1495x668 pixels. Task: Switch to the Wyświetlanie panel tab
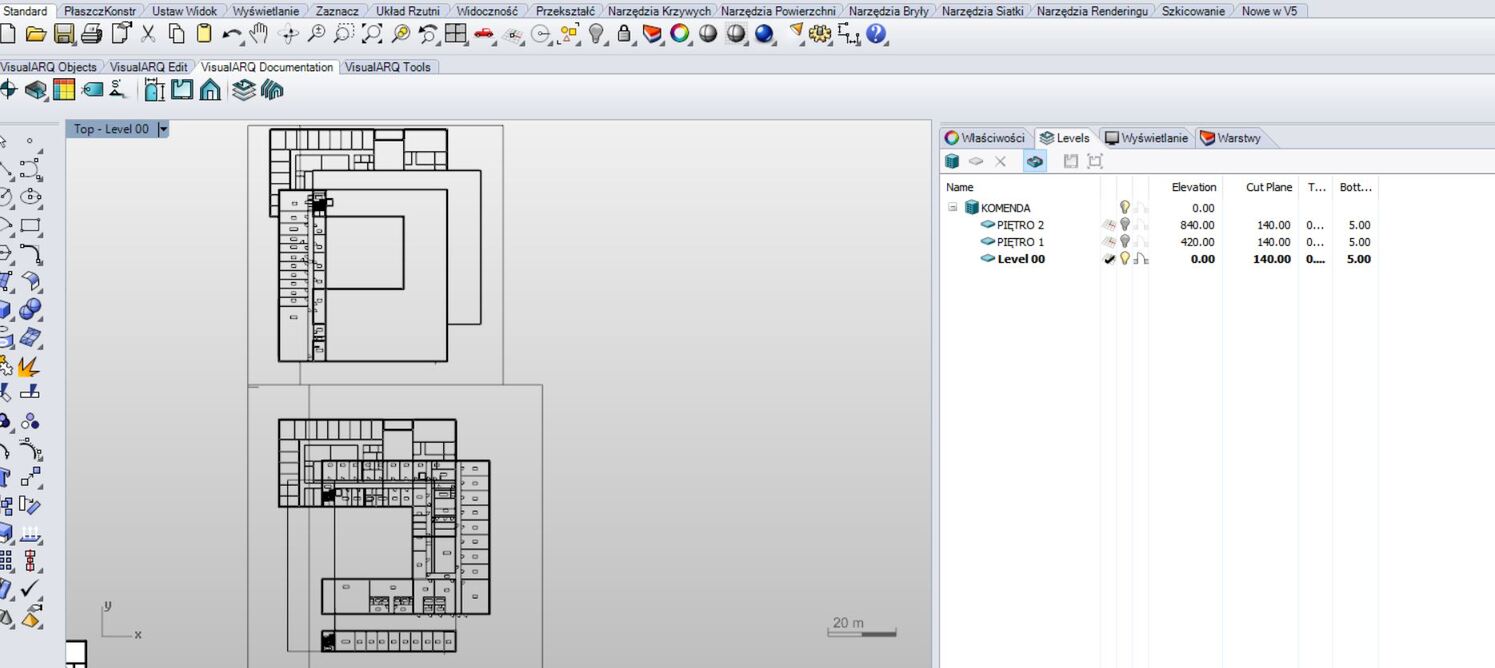1146,138
